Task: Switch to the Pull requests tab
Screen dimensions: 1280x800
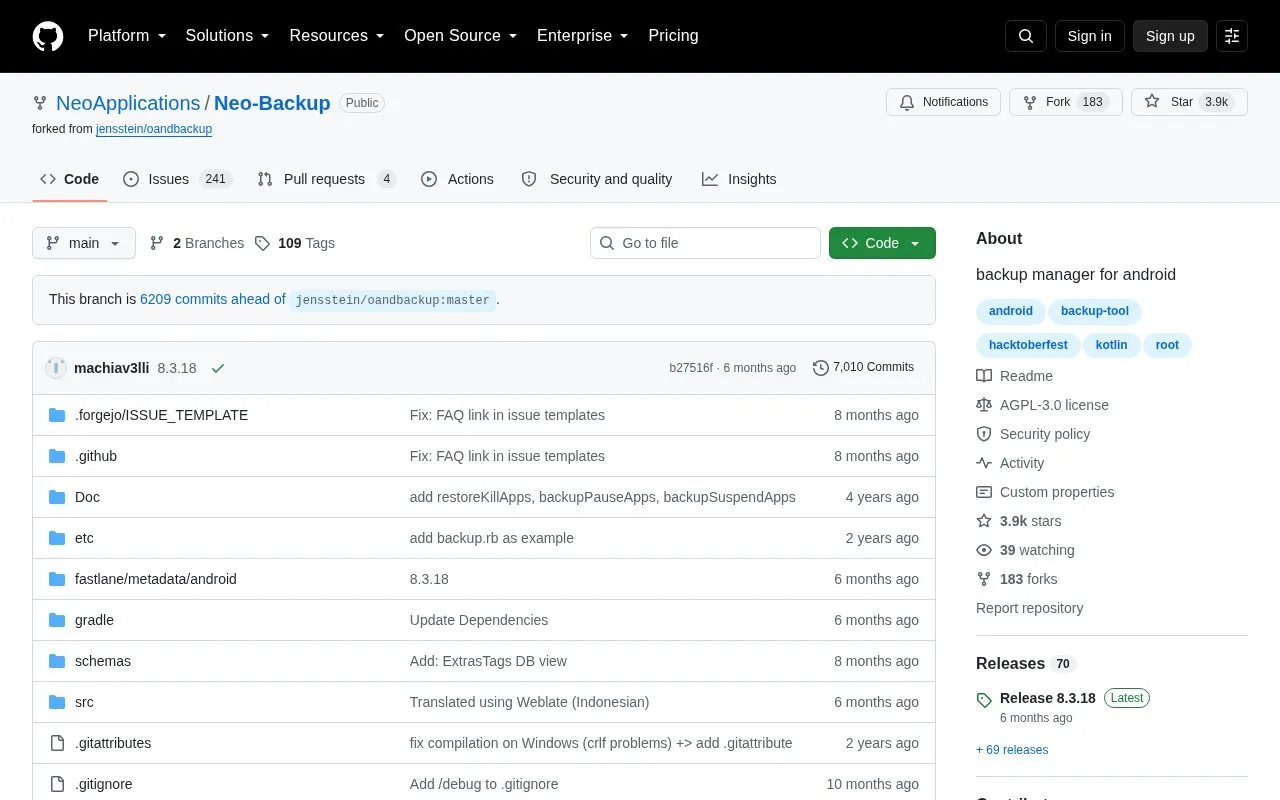Action: pyautogui.click(x=326, y=179)
